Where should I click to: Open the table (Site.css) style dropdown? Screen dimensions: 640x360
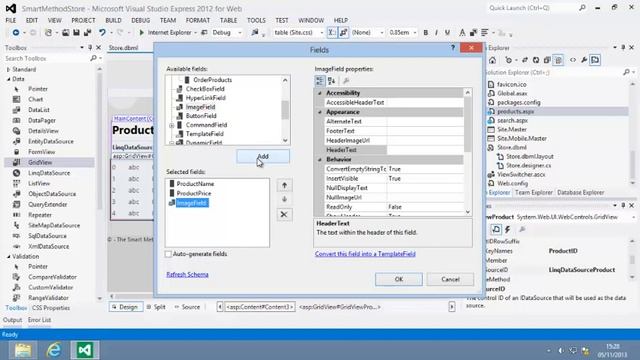pyautogui.click(x=322, y=33)
